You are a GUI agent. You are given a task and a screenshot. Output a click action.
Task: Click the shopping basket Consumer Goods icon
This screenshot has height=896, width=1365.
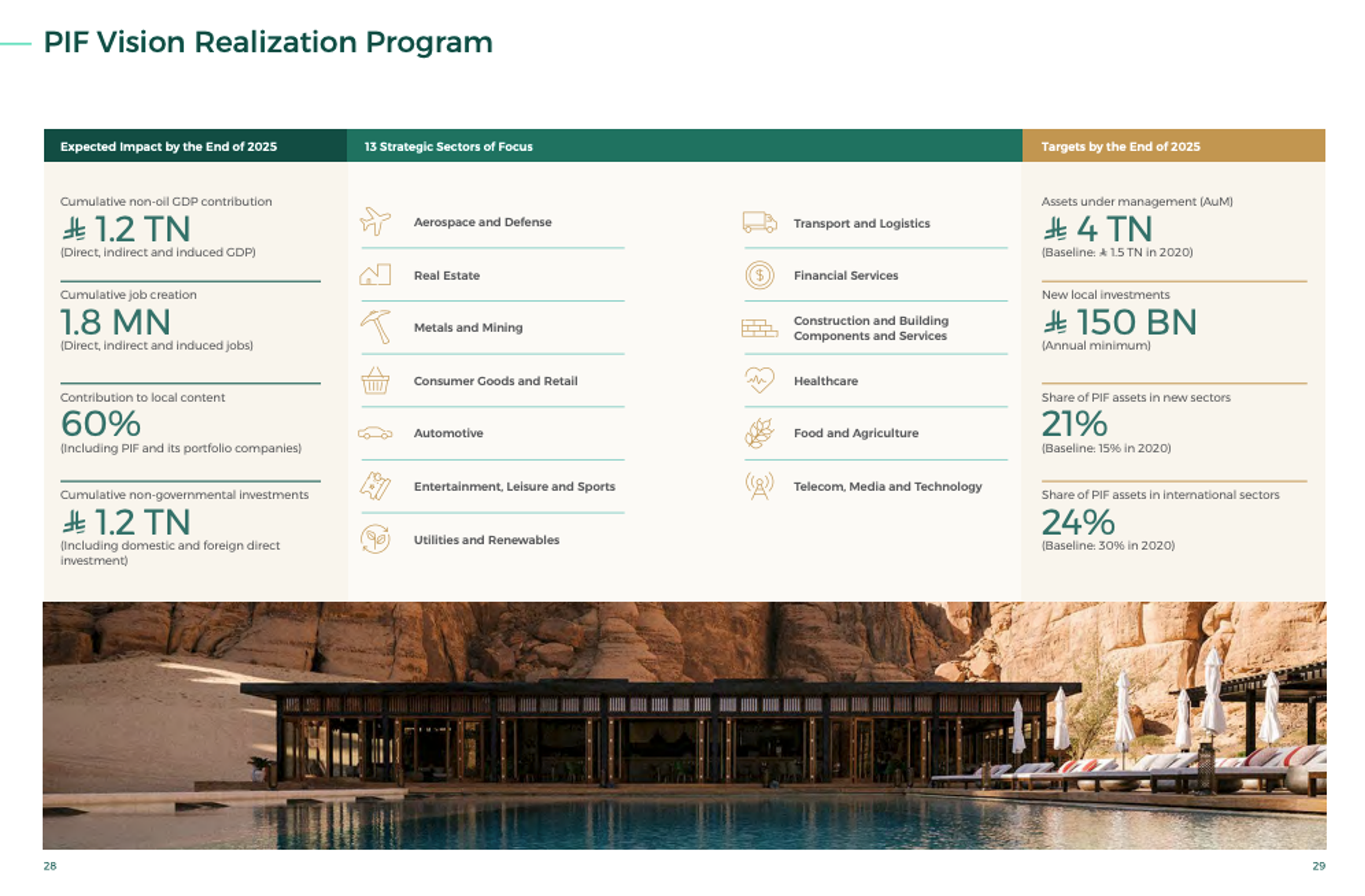pyautogui.click(x=375, y=380)
